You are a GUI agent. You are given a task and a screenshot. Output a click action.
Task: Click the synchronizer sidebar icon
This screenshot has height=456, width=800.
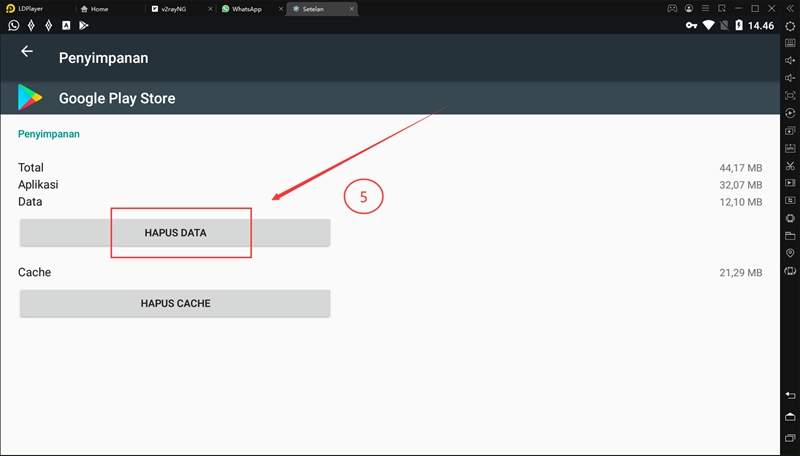(790, 200)
